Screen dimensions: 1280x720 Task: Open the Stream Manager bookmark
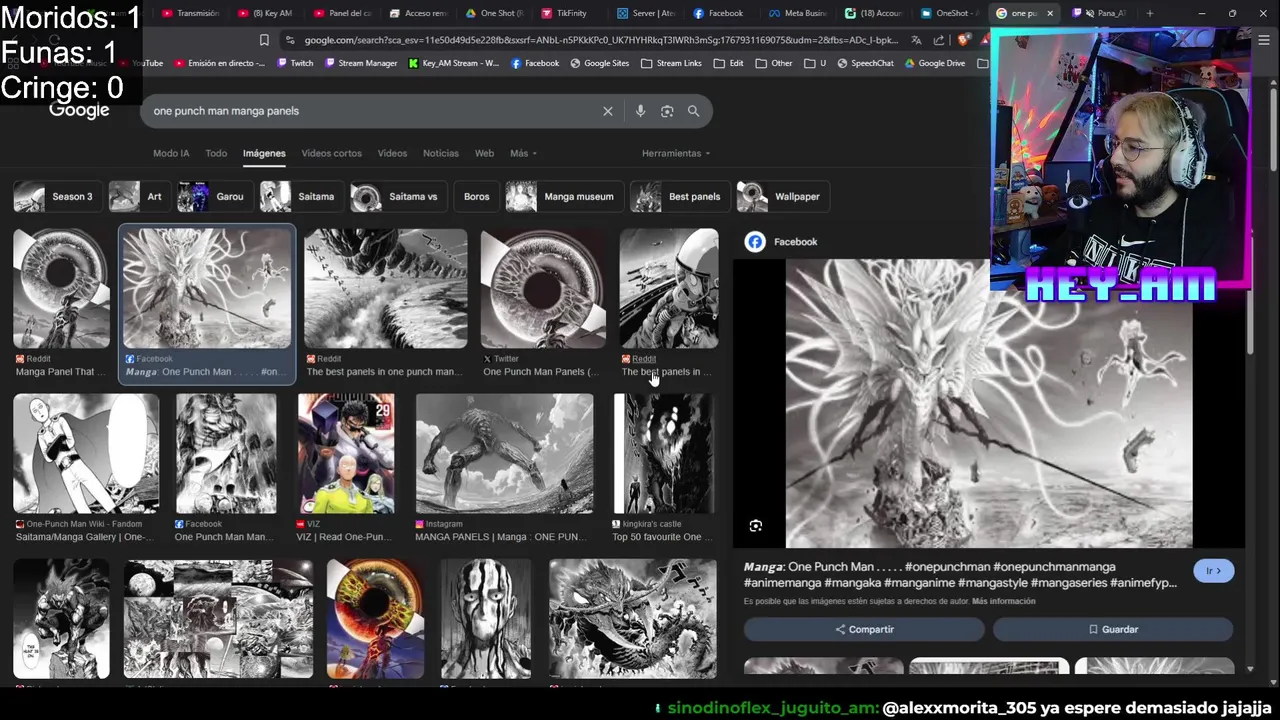(x=360, y=63)
